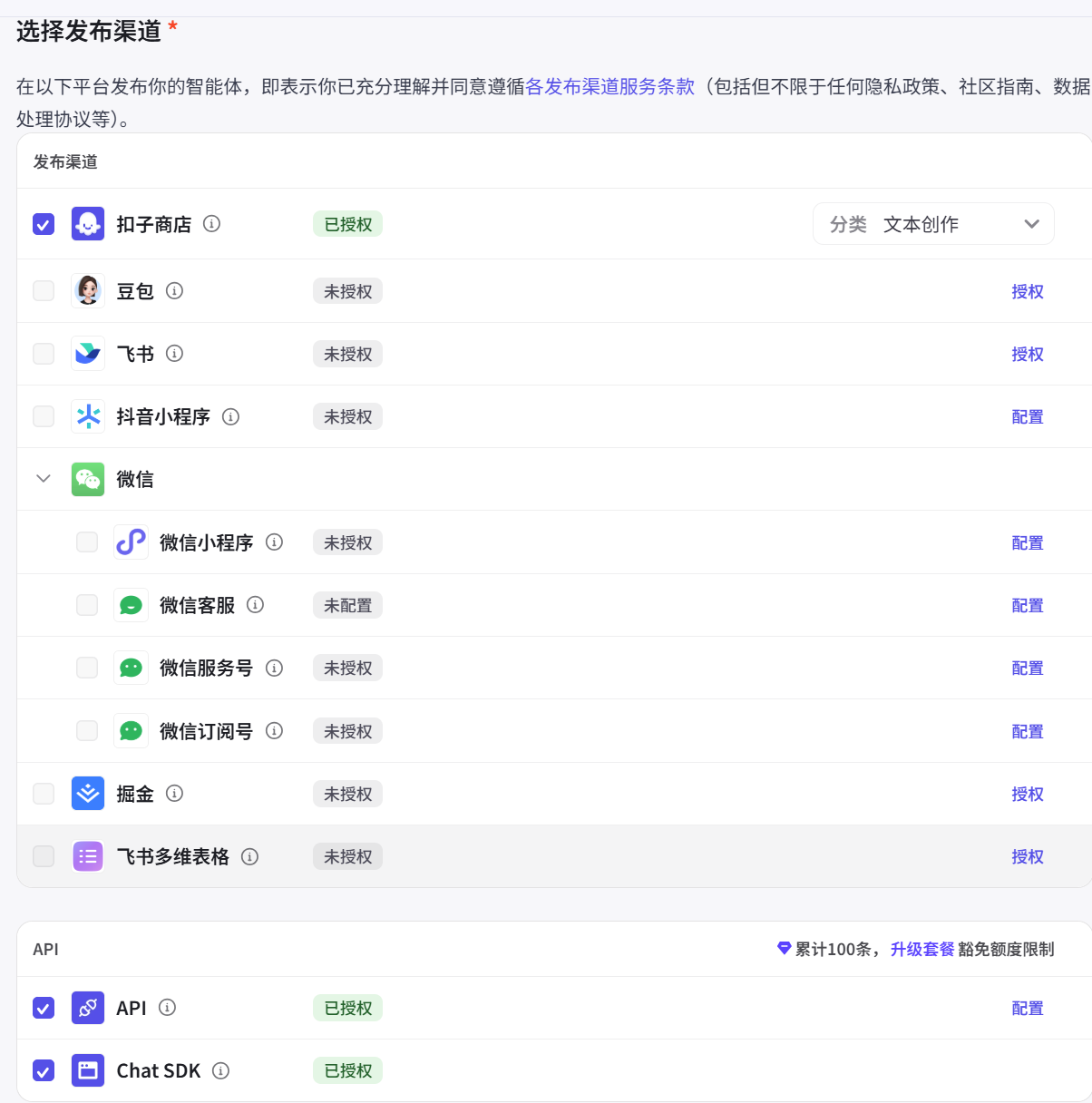The image size is (1092, 1103).
Task: Open the 分类 文本创作 dropdown
Action: (933, 223)
